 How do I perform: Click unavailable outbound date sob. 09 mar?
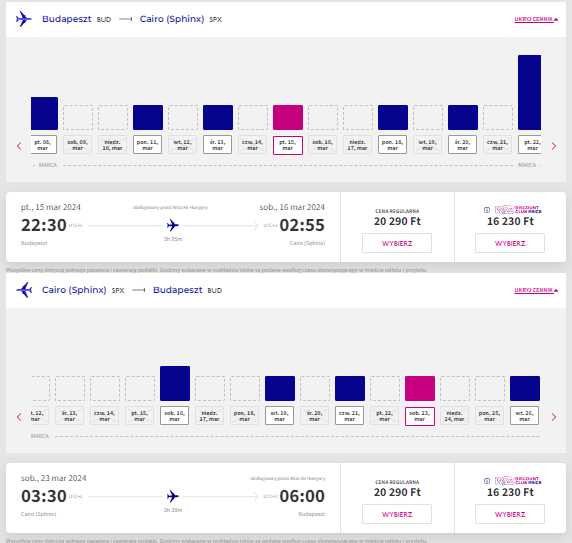(x=77, y=145)
